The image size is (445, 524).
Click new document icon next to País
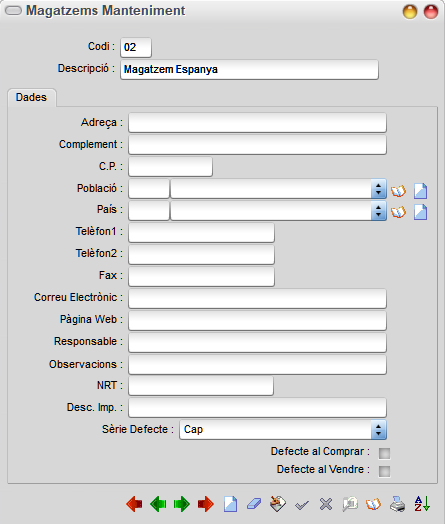pos(421,212)
